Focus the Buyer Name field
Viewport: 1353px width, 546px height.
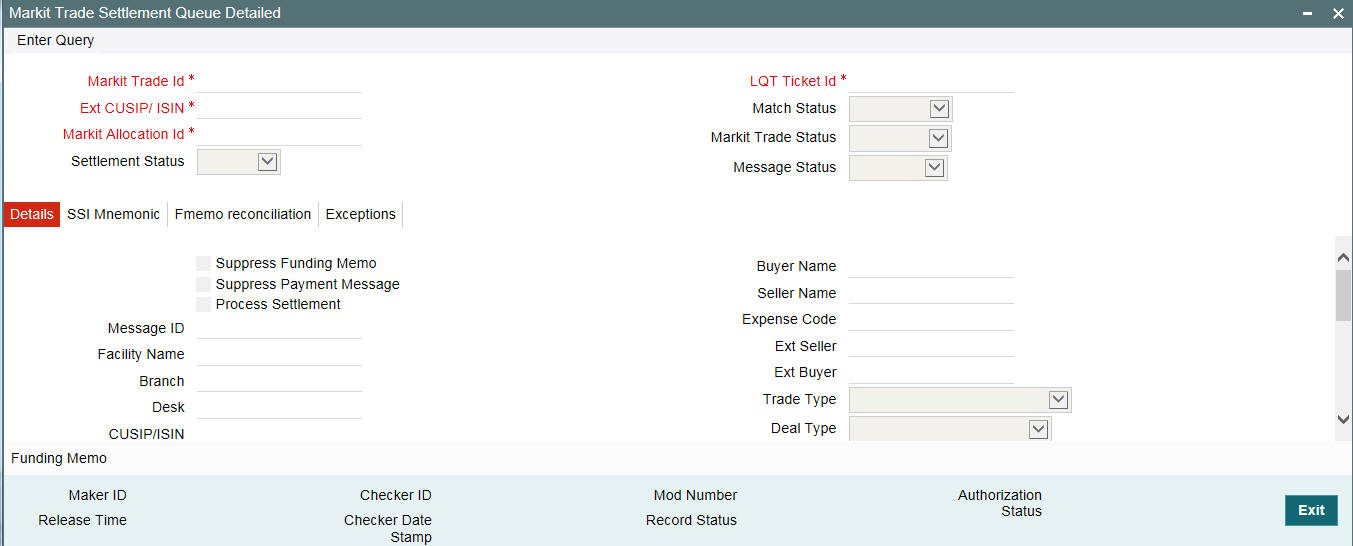[x=931, y=266]
